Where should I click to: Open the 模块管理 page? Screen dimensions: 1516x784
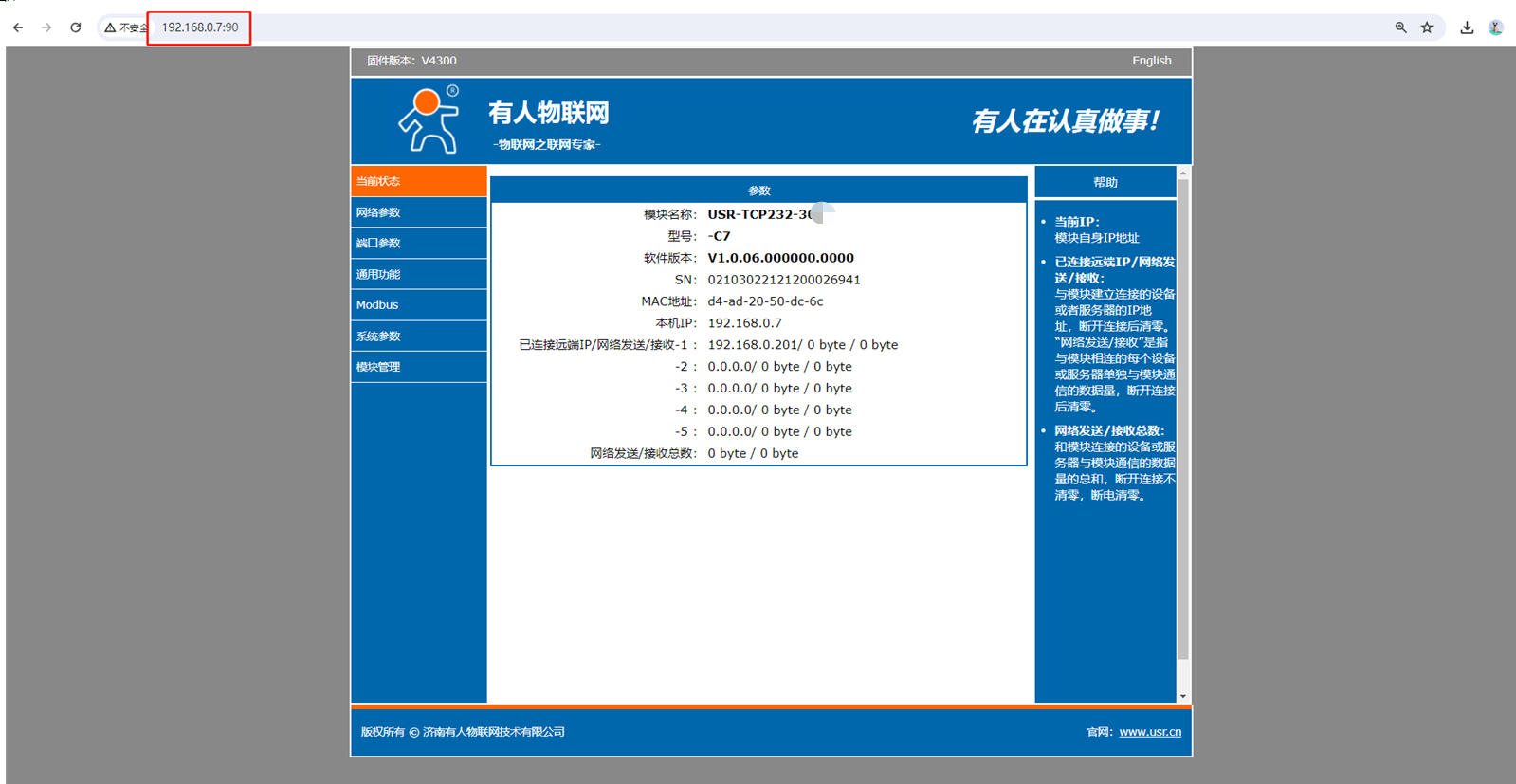tap(419, 367)
